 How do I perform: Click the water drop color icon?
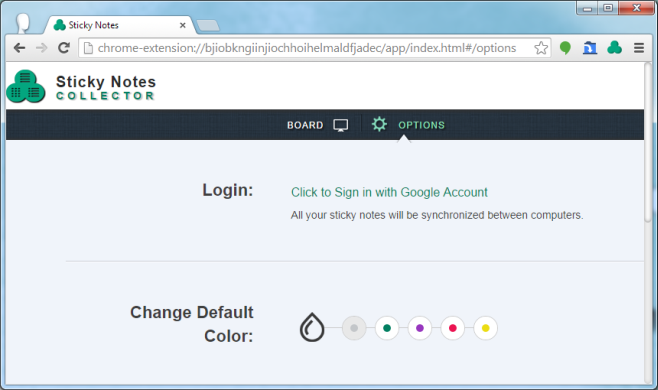pyautogui.click(x=312, y=327)
